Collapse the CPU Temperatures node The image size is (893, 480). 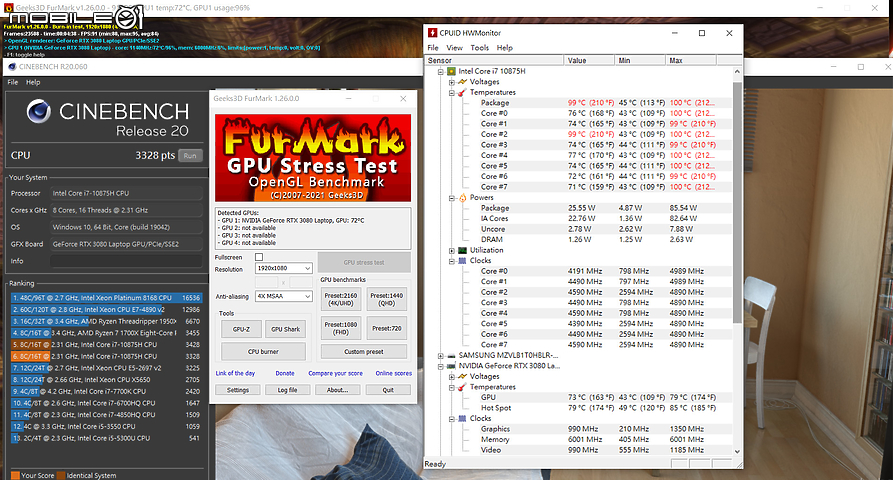click(452, 93)
